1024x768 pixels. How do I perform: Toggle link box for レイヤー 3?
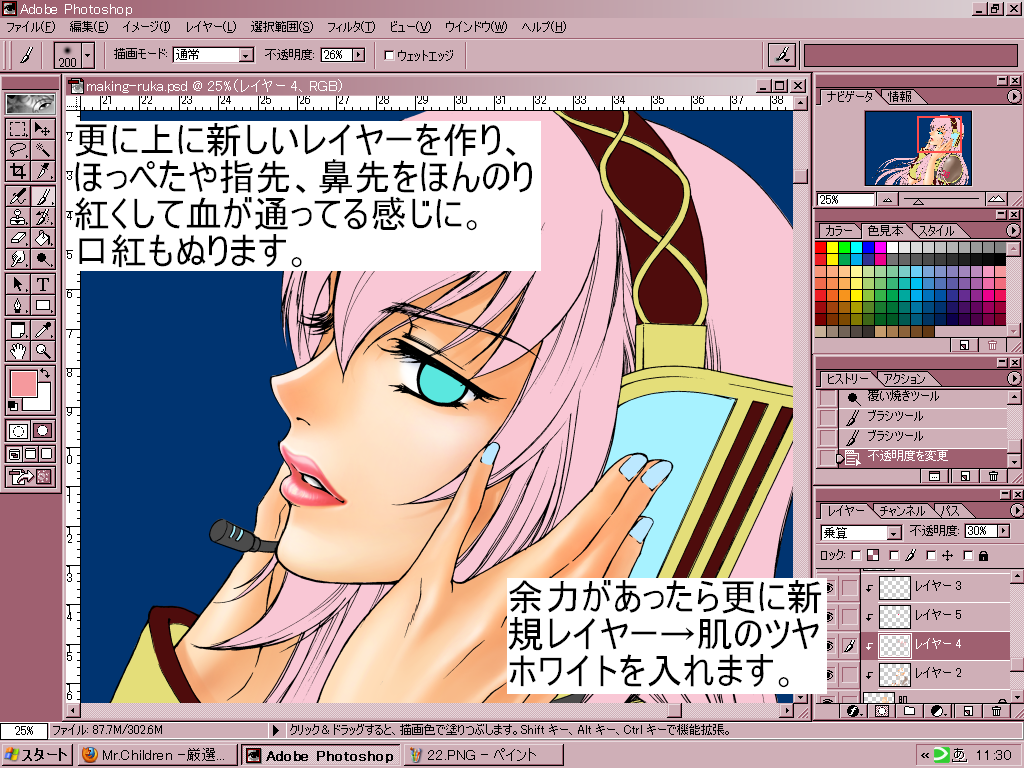point(849,587)
